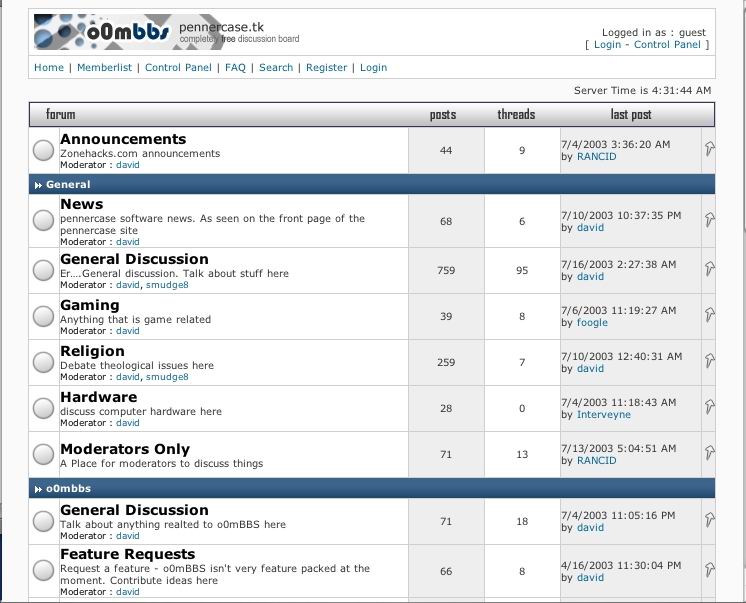Click the foogle username in Gaming's last post

(x=592, y=323)
